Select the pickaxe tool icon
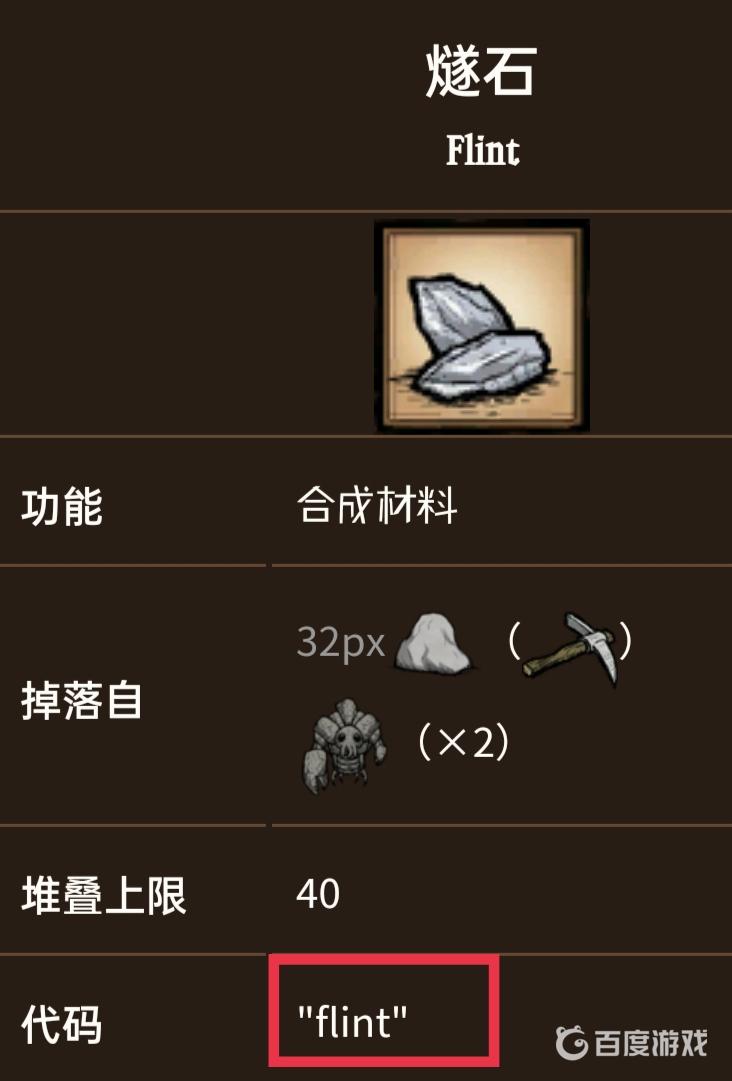 569,647
